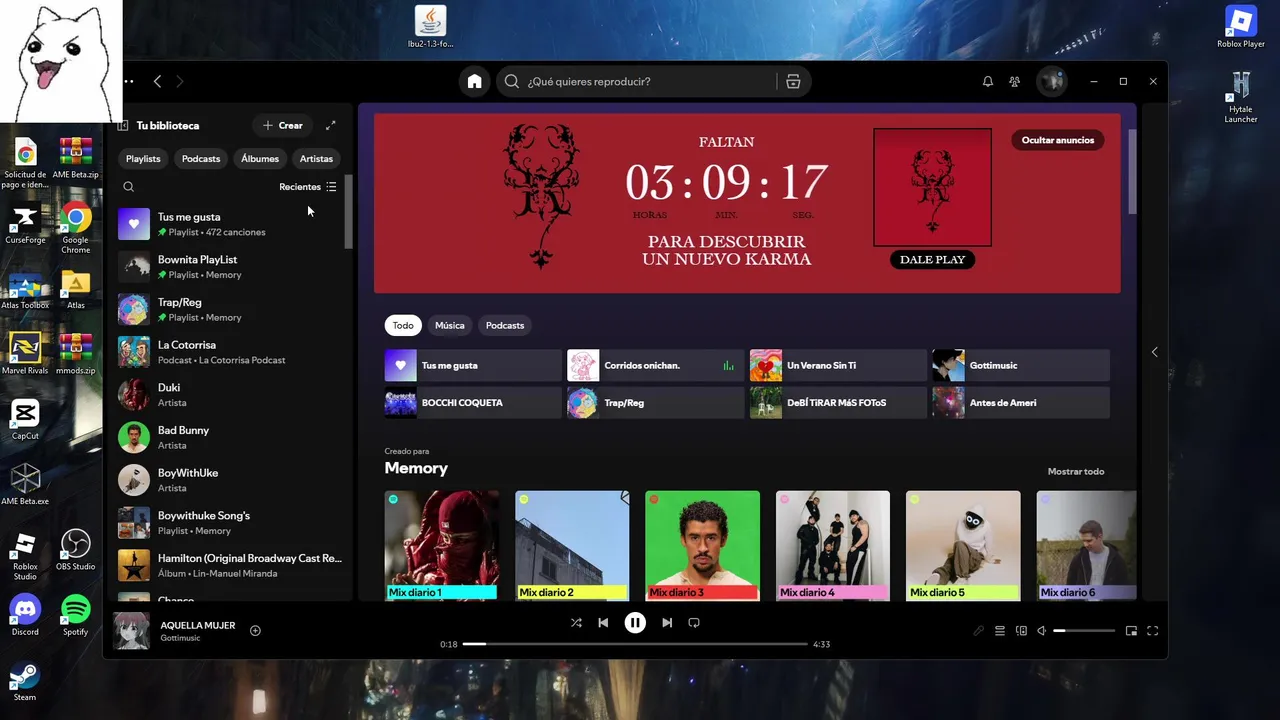Open Mix diario 5 card
The image size is (1280, 720).
click(963, 545)
